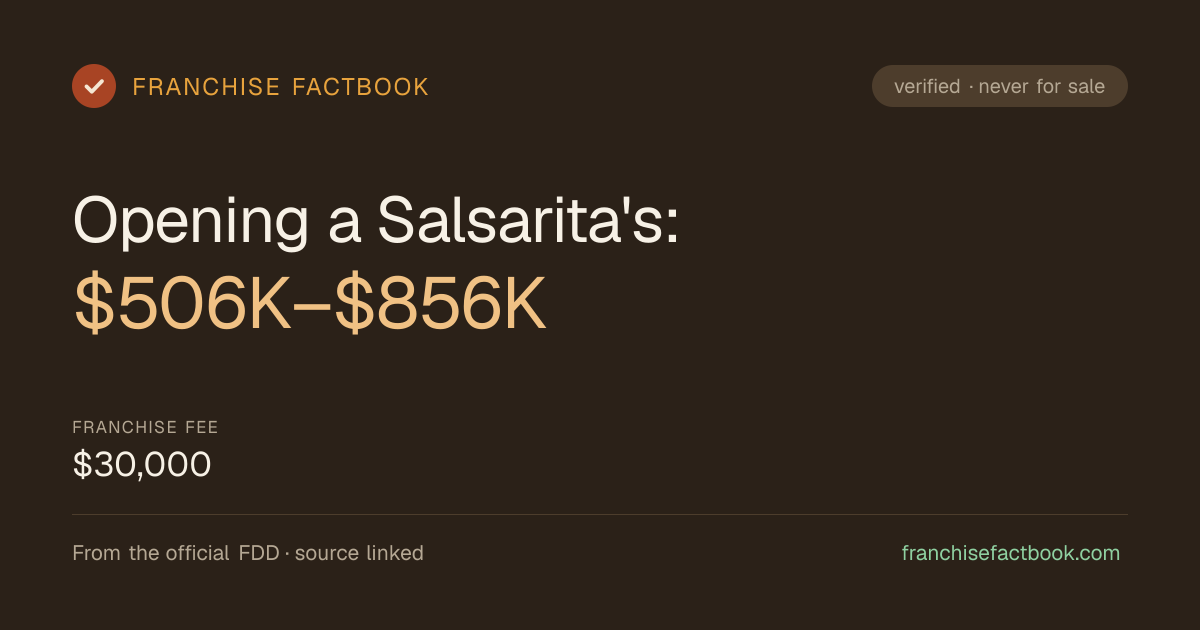Viewport: 1200px width, 630px height.
Task: Select the $856K upper figure
Action: click(440, 306)
